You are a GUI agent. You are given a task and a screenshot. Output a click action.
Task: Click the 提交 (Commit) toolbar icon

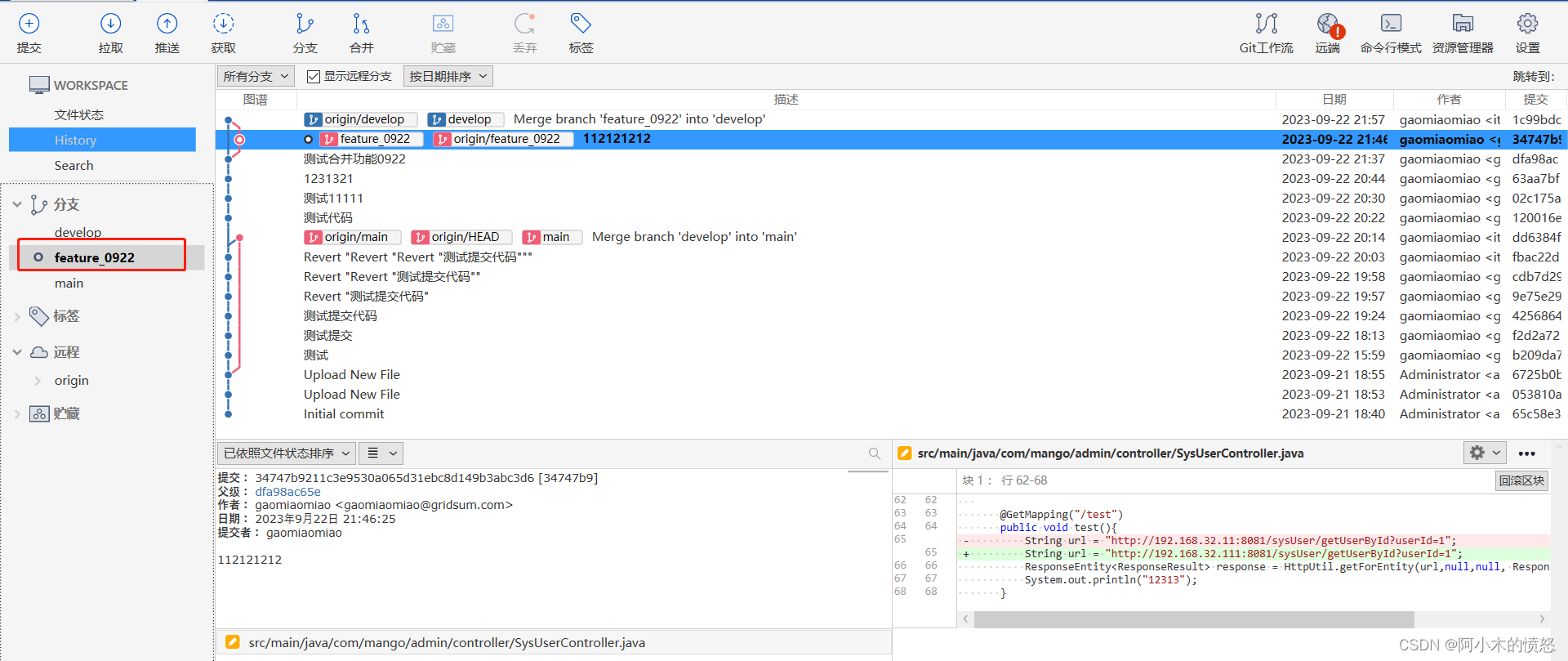tap(29, 25)
